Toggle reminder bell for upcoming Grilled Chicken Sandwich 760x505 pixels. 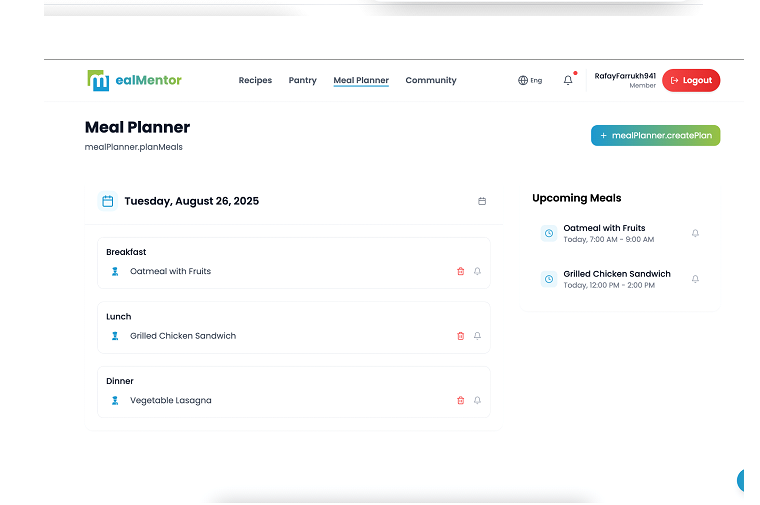pyautogui.click(x=695, y=279)
